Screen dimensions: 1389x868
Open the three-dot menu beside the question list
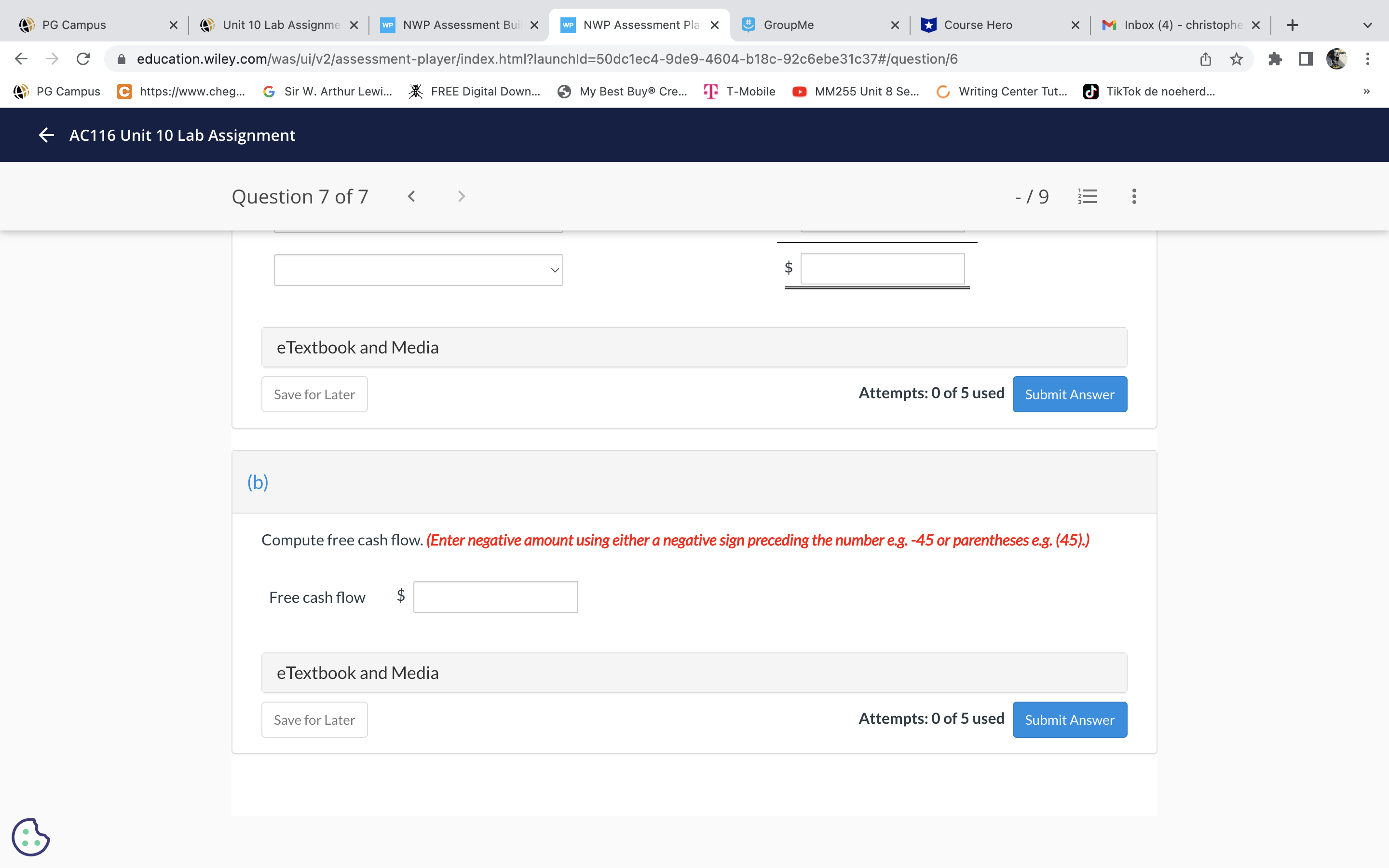coord(1133,196)
